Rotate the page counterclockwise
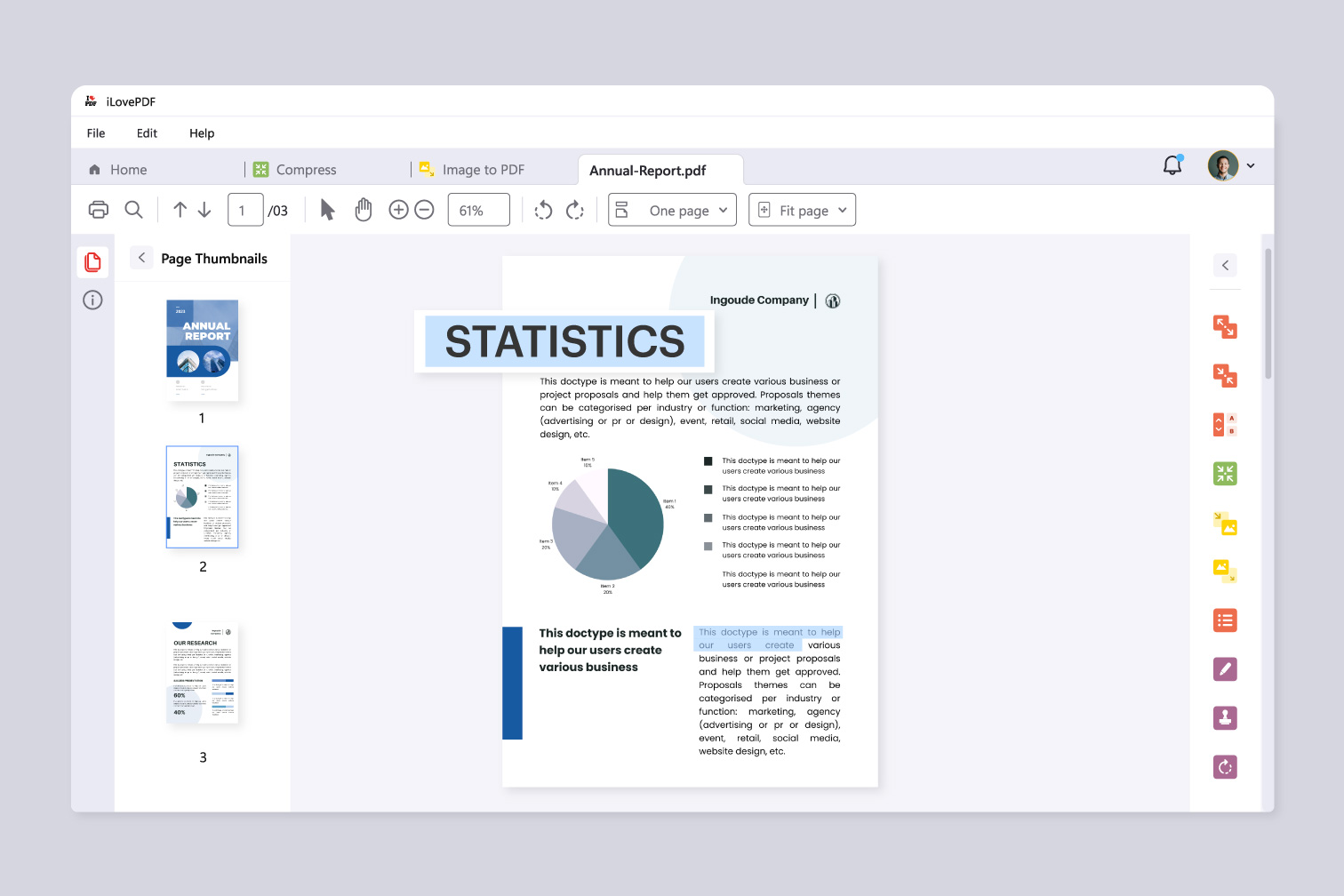 click(543, 209)
